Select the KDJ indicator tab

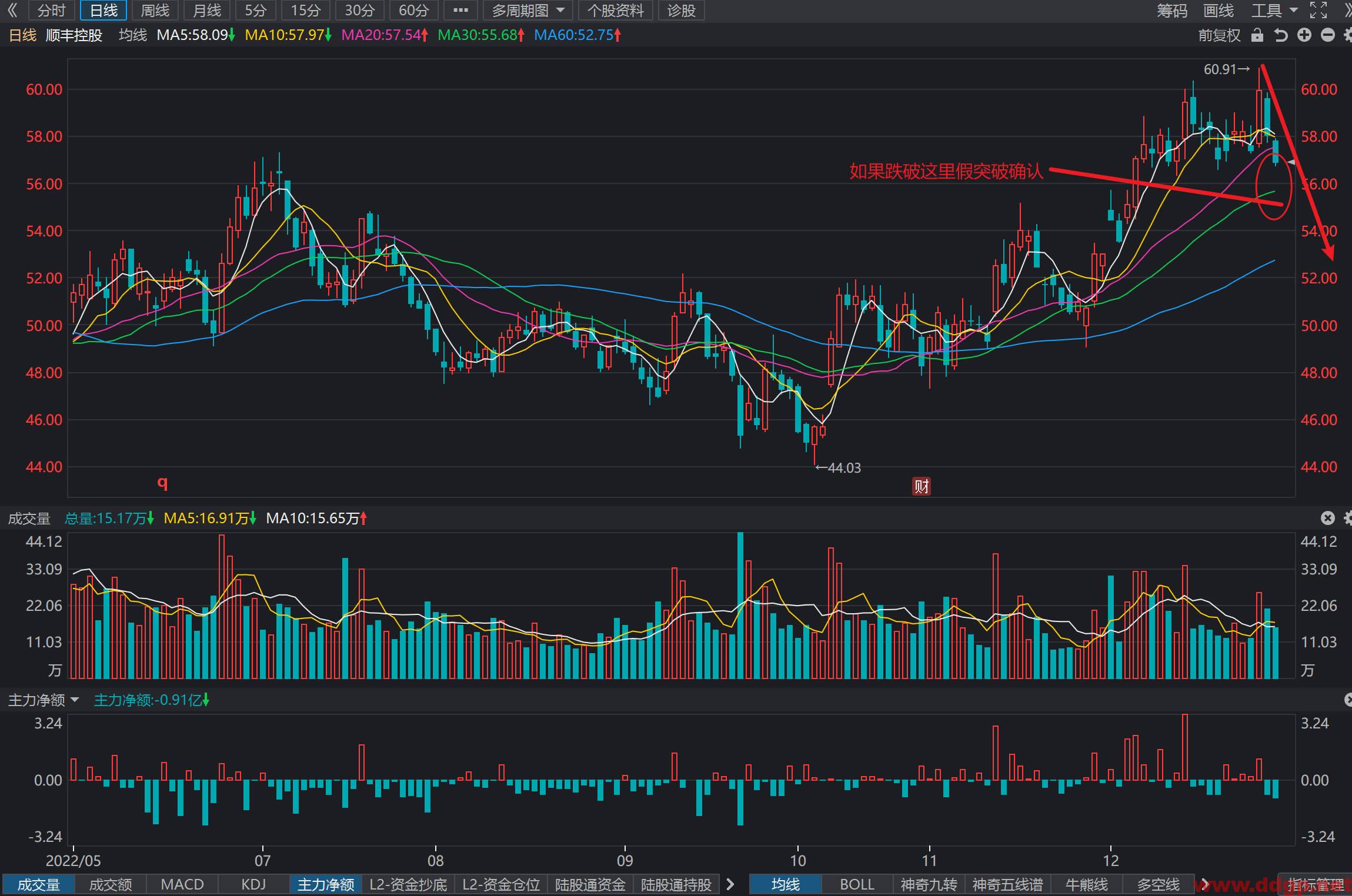pos(253,884)
